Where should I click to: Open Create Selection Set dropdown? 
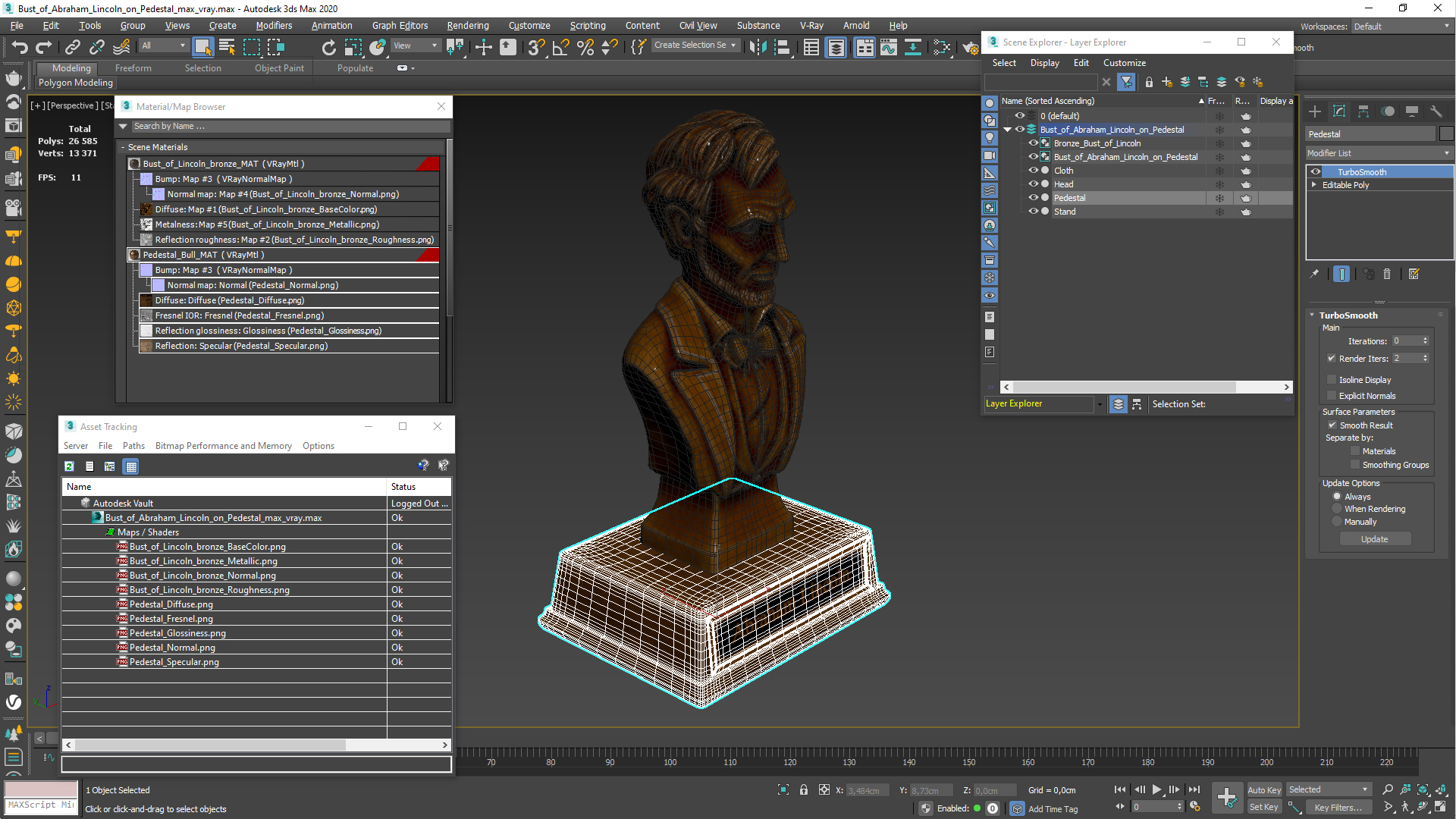point(695,45)
